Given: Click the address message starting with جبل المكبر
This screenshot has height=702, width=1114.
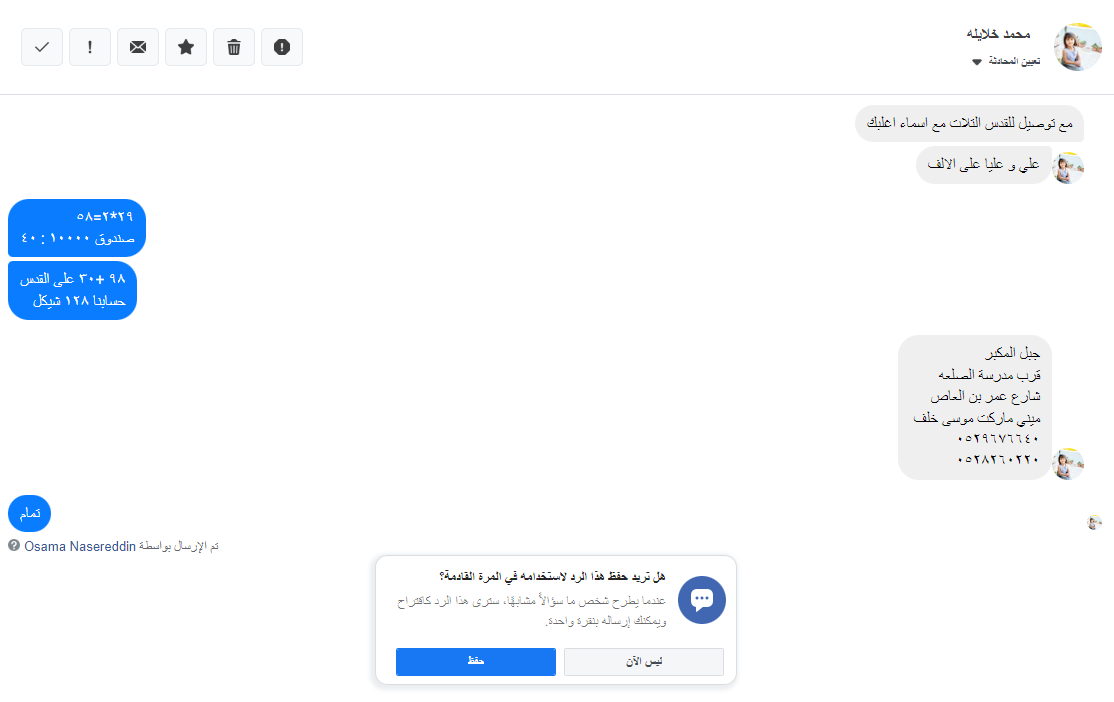Looking at the screenshot, I should click(x=975, y=407).
